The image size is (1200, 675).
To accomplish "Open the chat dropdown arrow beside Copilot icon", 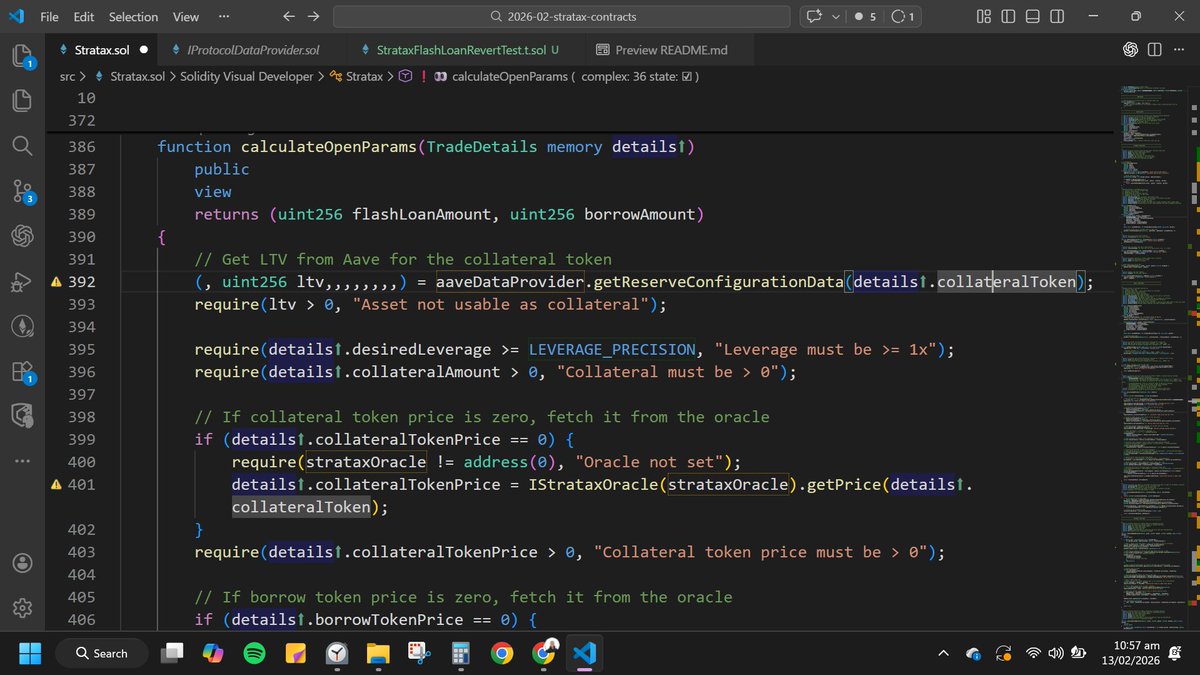I will click(836, 16).
